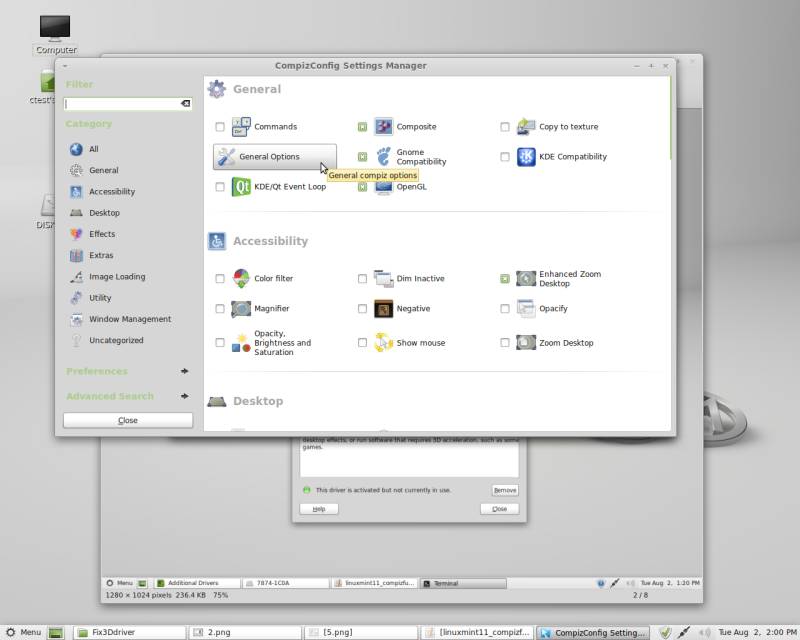Open the OpenGL plugin settings
The height and width of the screenshot is (640, 800).
[x=401, y=187]
